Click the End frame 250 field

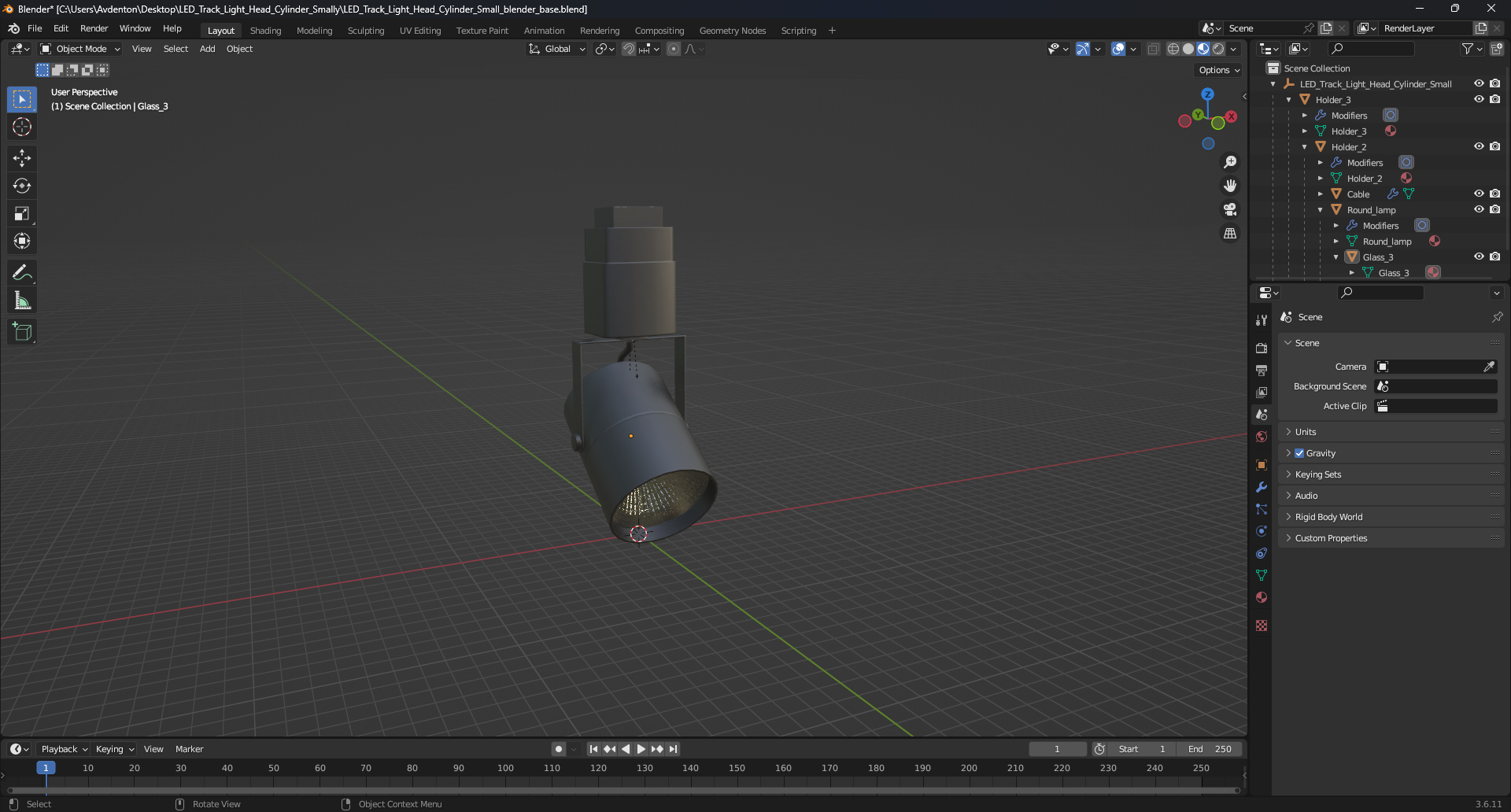point(1210,749)
